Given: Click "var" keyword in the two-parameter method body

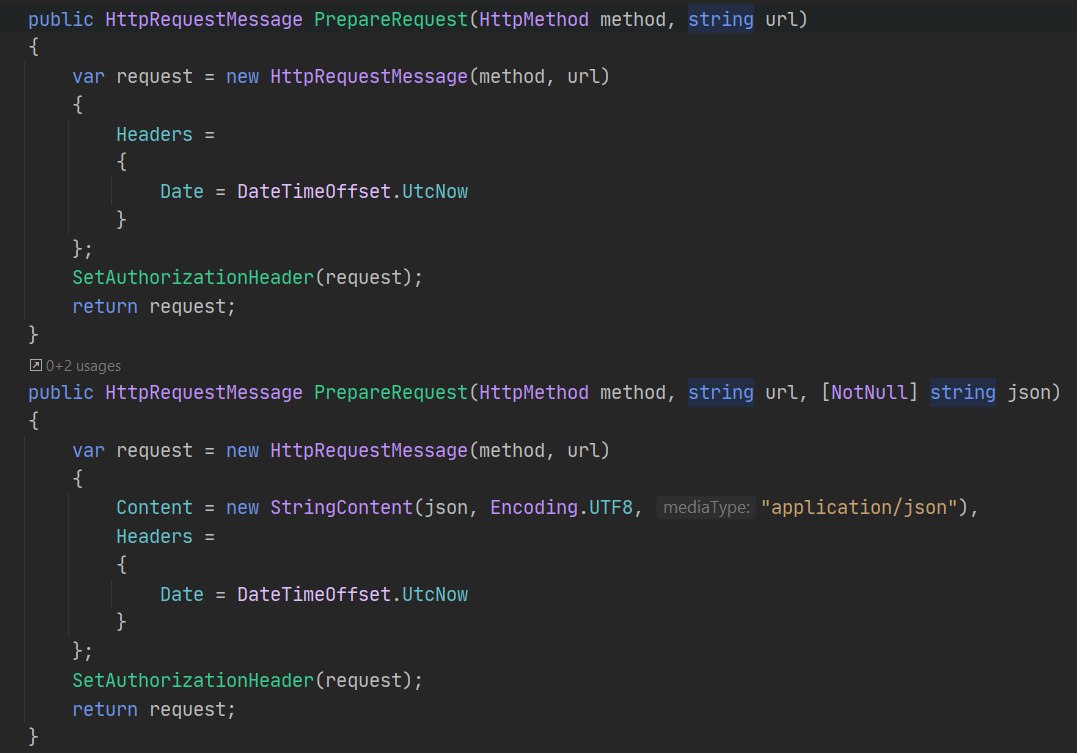Looking at the screenshot, I should 89,77.
